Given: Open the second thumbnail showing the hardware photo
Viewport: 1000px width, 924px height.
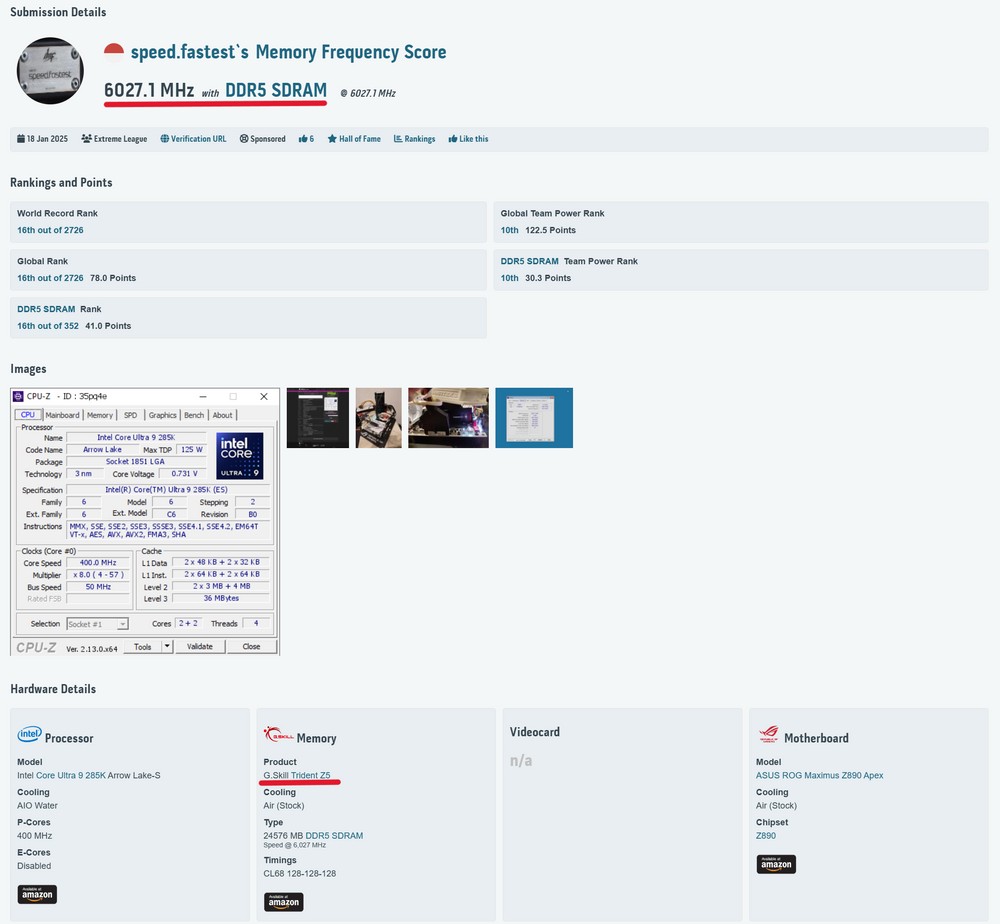Looking at the screenshot, I should coord(379,418).
